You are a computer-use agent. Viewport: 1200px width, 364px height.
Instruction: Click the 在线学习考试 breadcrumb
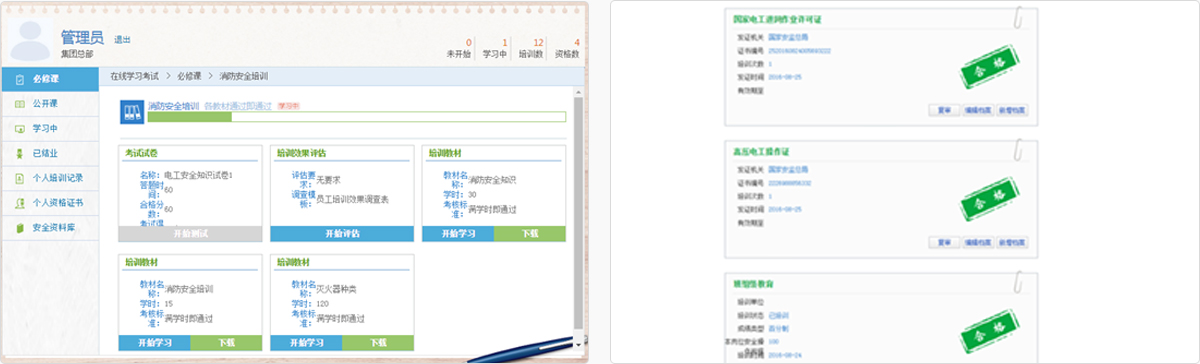pyautogui.click(x=135, y=76)
